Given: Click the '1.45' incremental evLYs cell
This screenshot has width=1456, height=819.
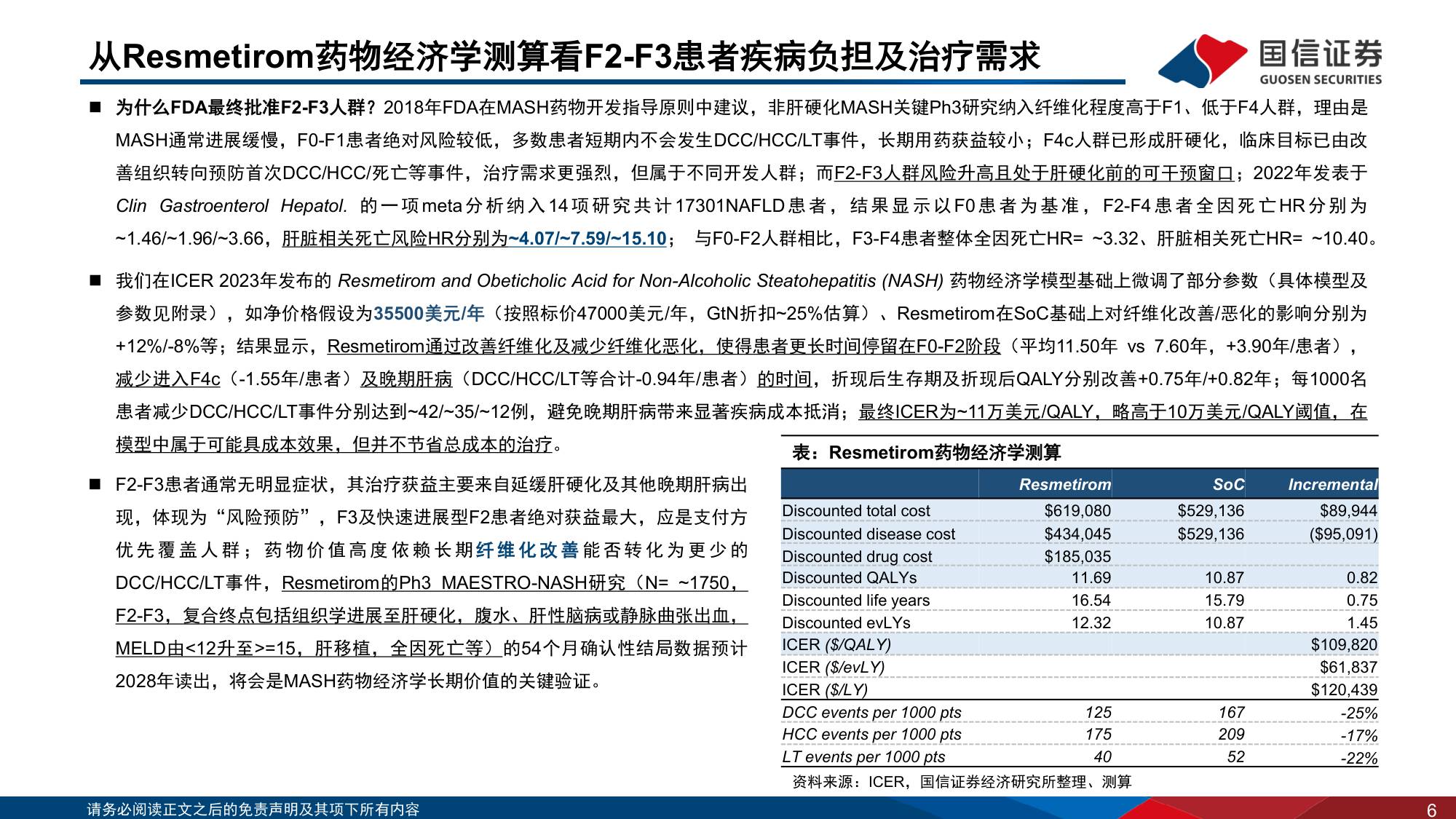Looking at the screenshot, I should pyautogui.click(x=1362, y=623).
